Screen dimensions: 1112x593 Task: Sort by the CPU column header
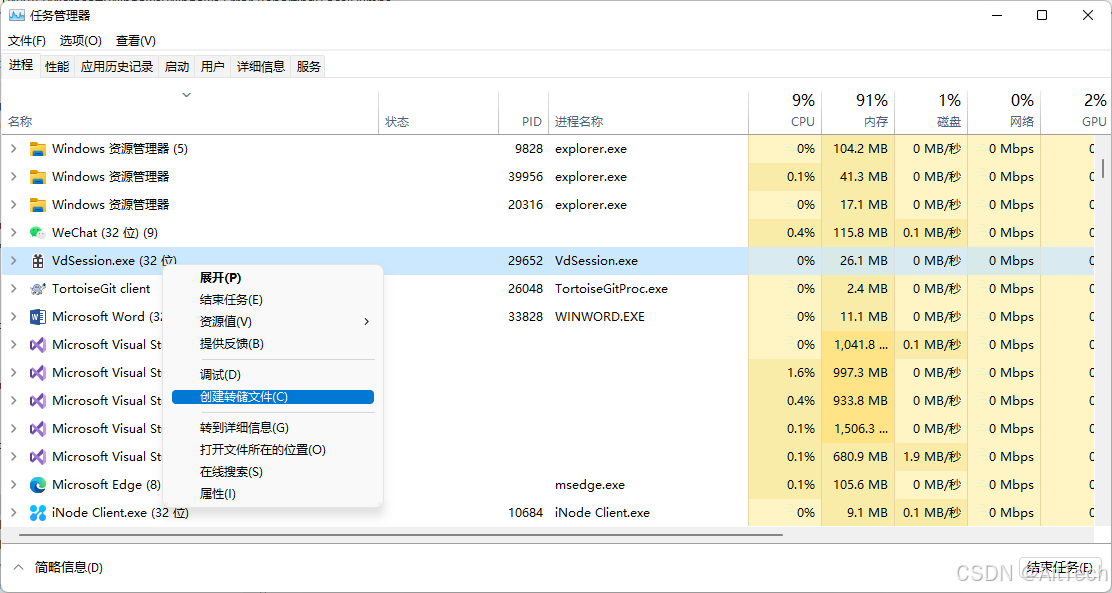[785, 113]
